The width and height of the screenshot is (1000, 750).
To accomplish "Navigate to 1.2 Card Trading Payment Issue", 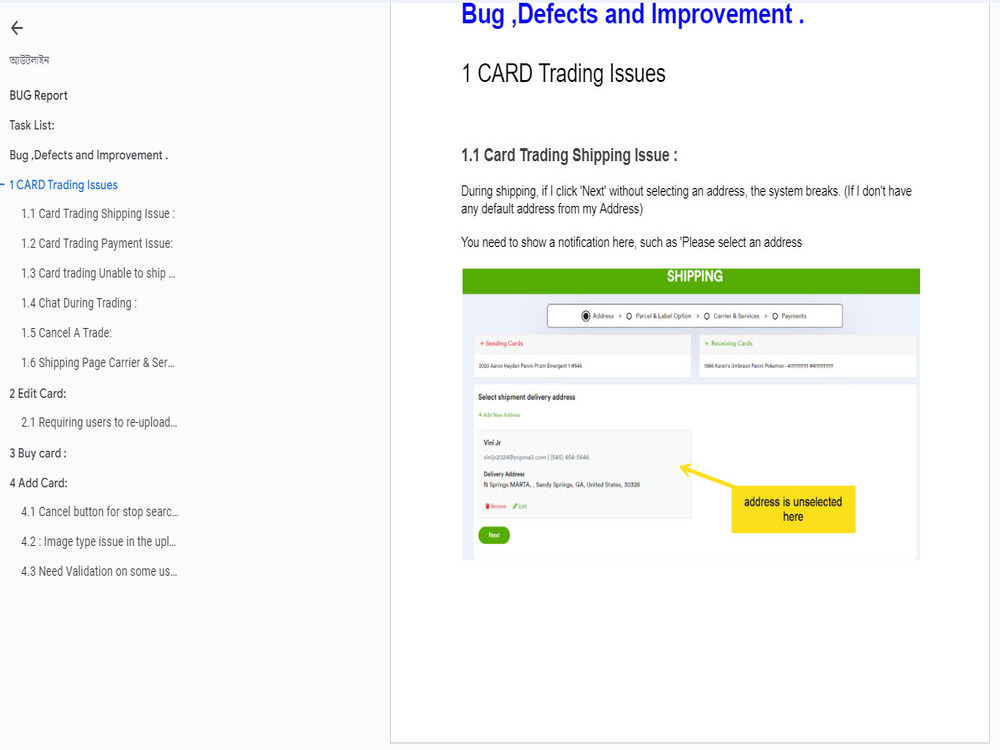I will (97, 244).
